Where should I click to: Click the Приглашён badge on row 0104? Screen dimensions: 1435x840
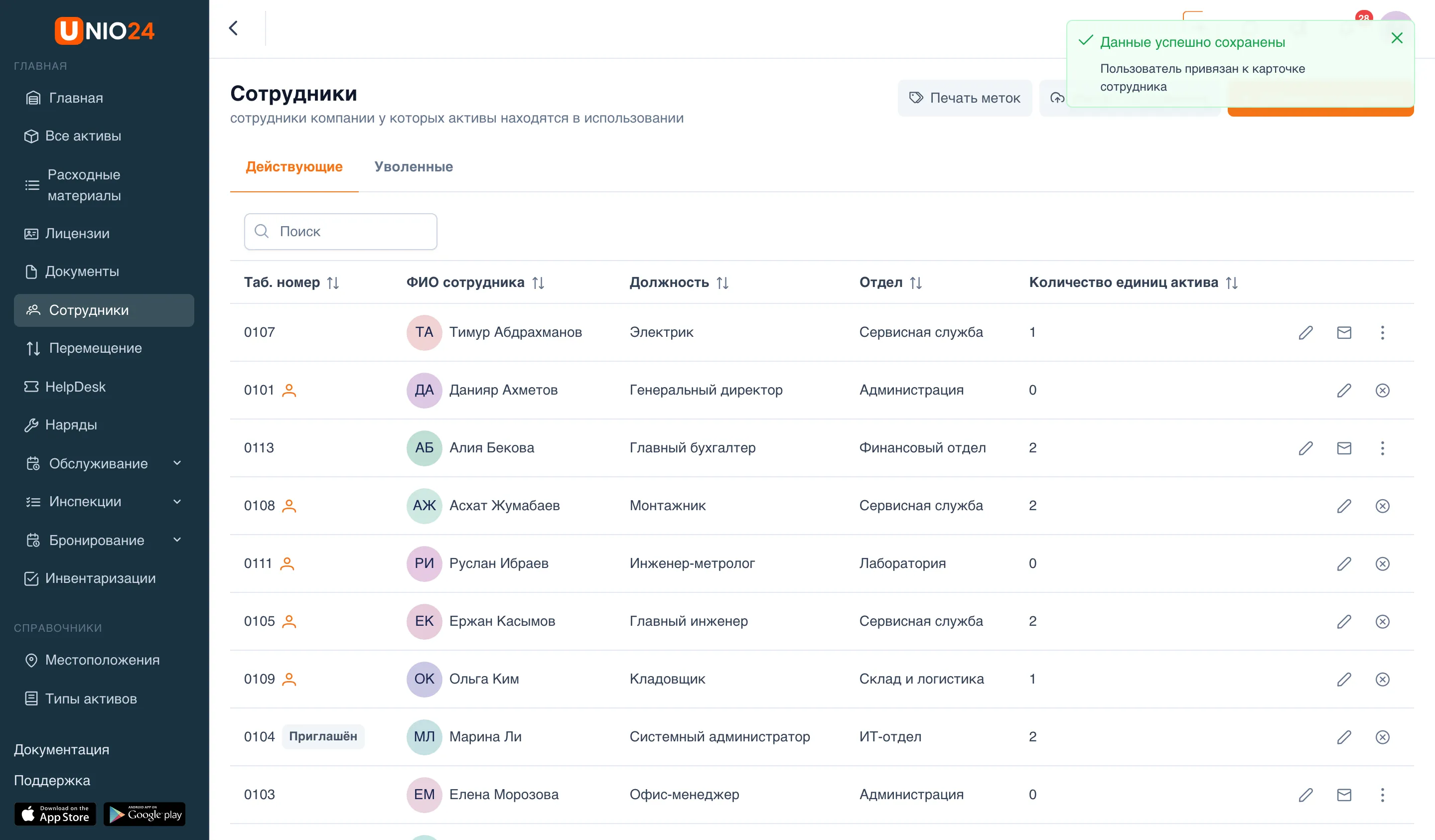click(323, 736)
